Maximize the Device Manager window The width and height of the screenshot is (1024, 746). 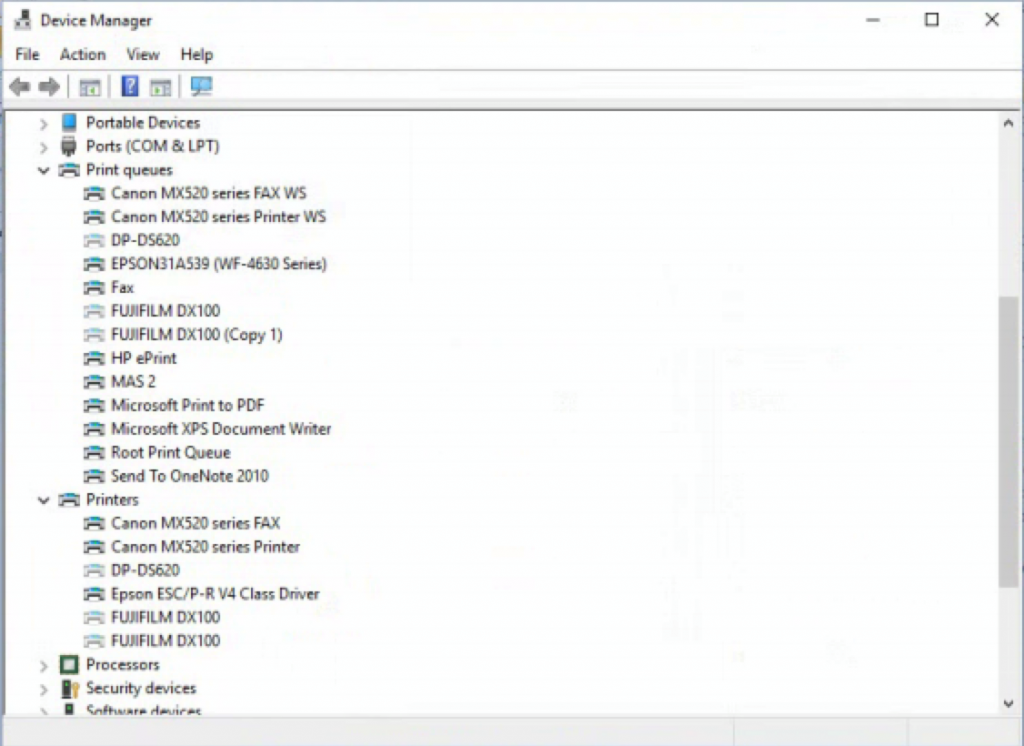click(932, 20)
